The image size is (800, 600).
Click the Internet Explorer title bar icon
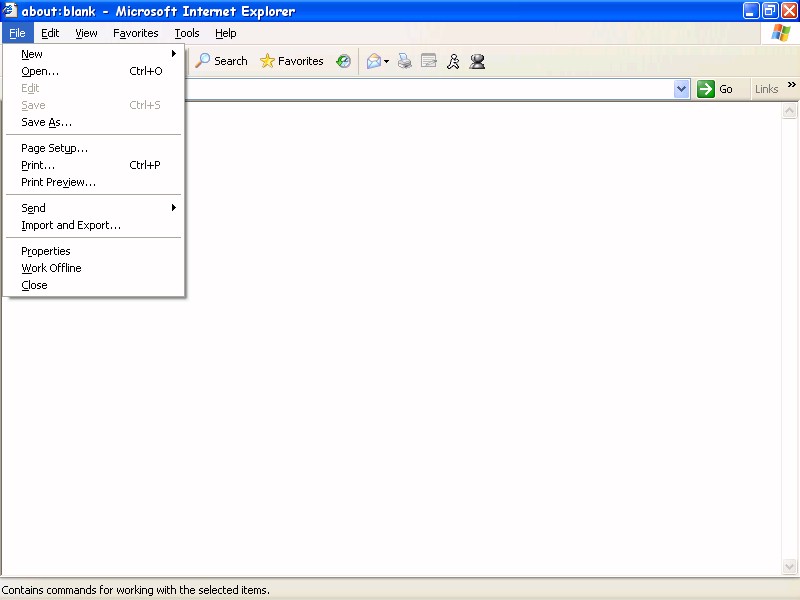tap(10, 10)
